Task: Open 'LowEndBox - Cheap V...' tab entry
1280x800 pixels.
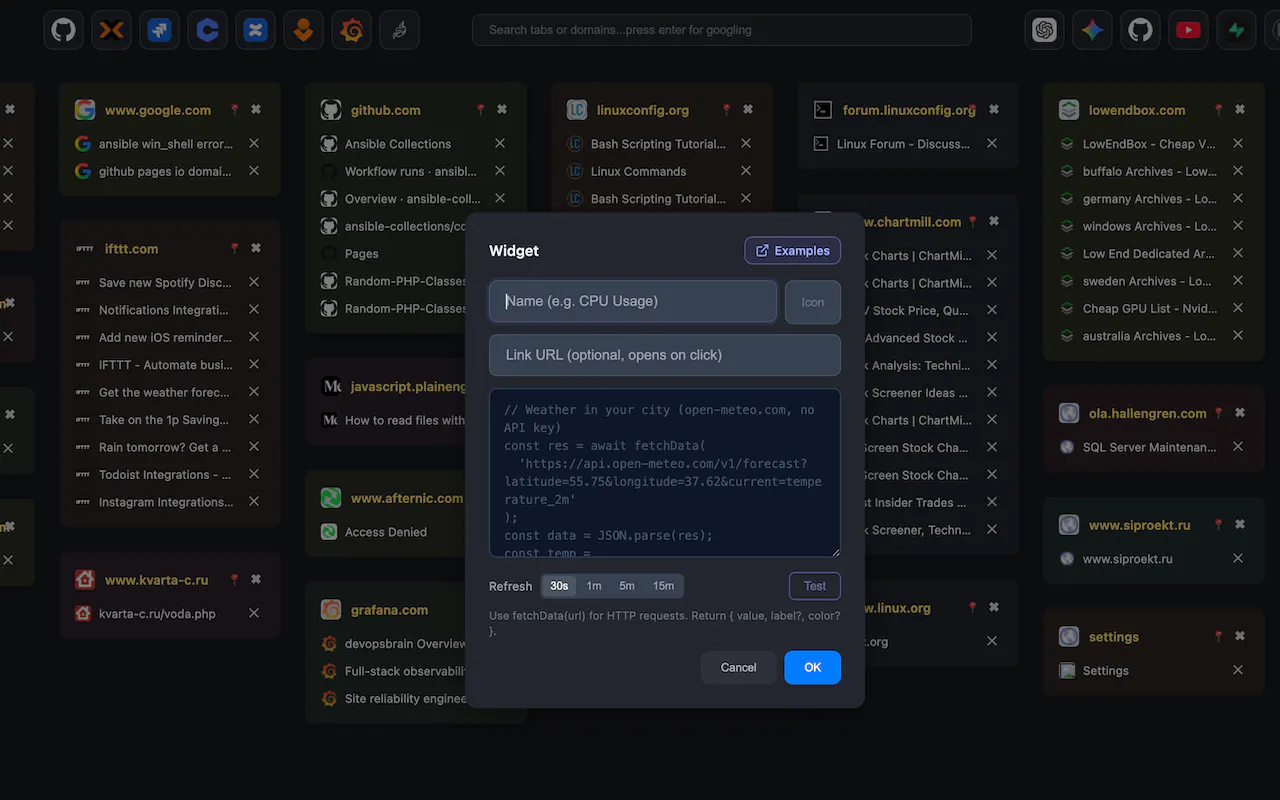Action: [x=1149, y=144]
